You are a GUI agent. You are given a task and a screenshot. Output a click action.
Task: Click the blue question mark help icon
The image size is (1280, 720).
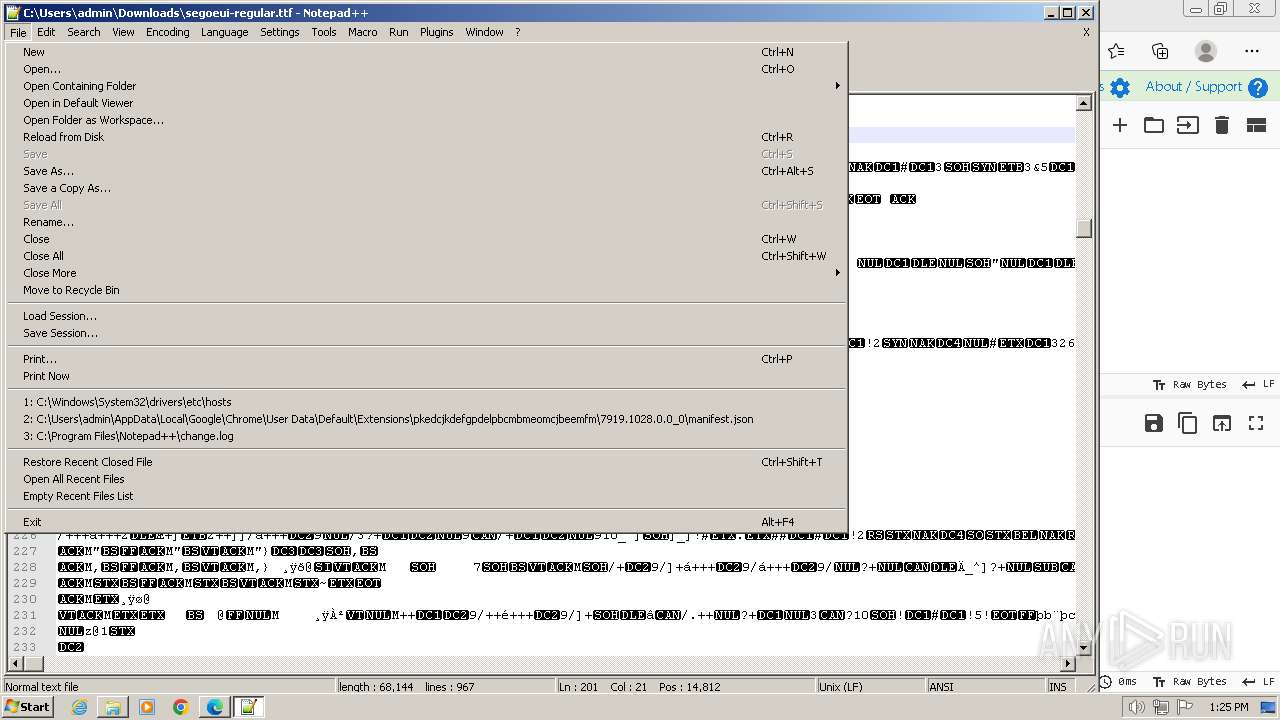pyautogui.click(x=1258, y=88)
